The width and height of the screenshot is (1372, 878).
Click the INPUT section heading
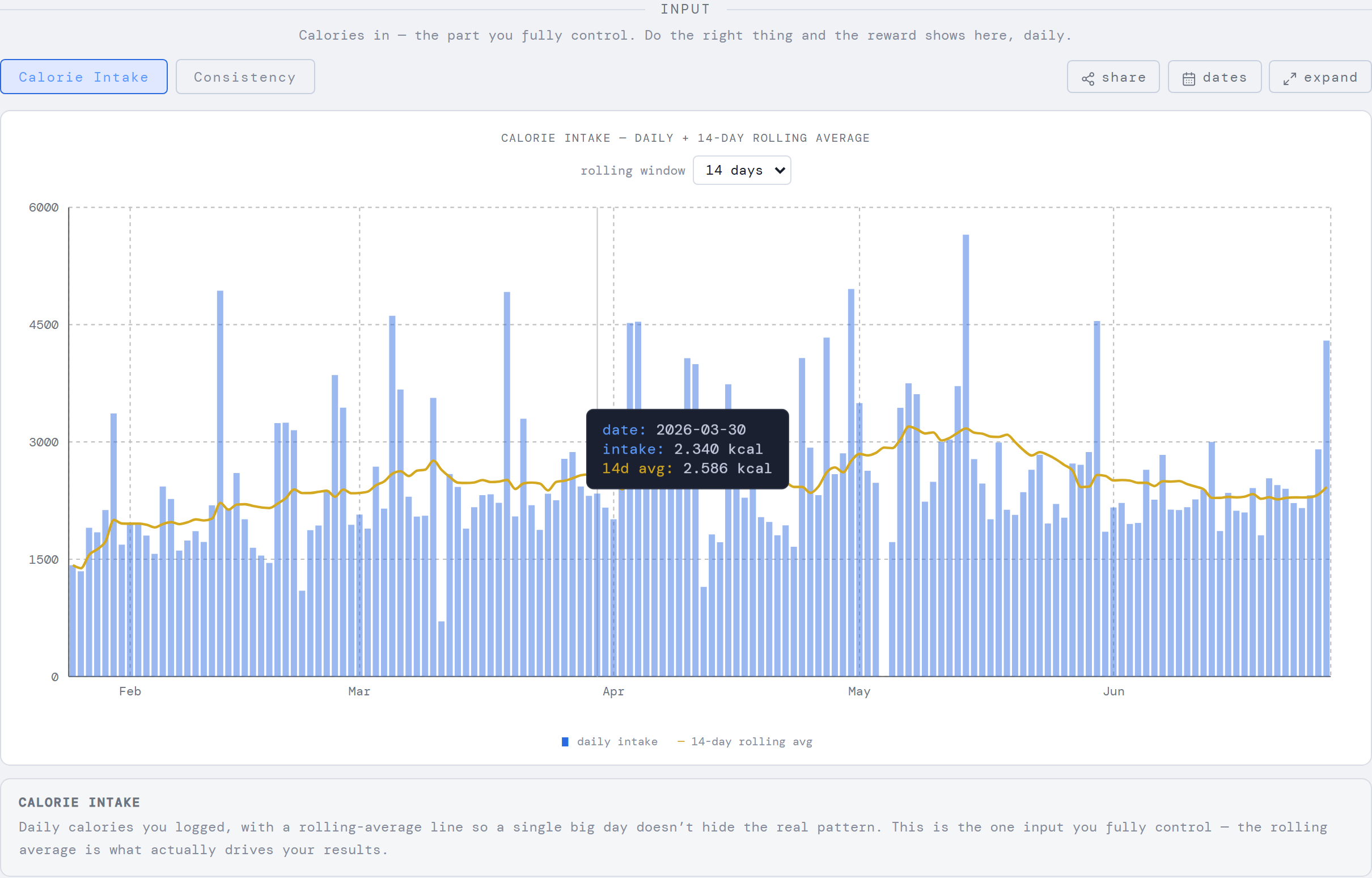tap(685, 9)
